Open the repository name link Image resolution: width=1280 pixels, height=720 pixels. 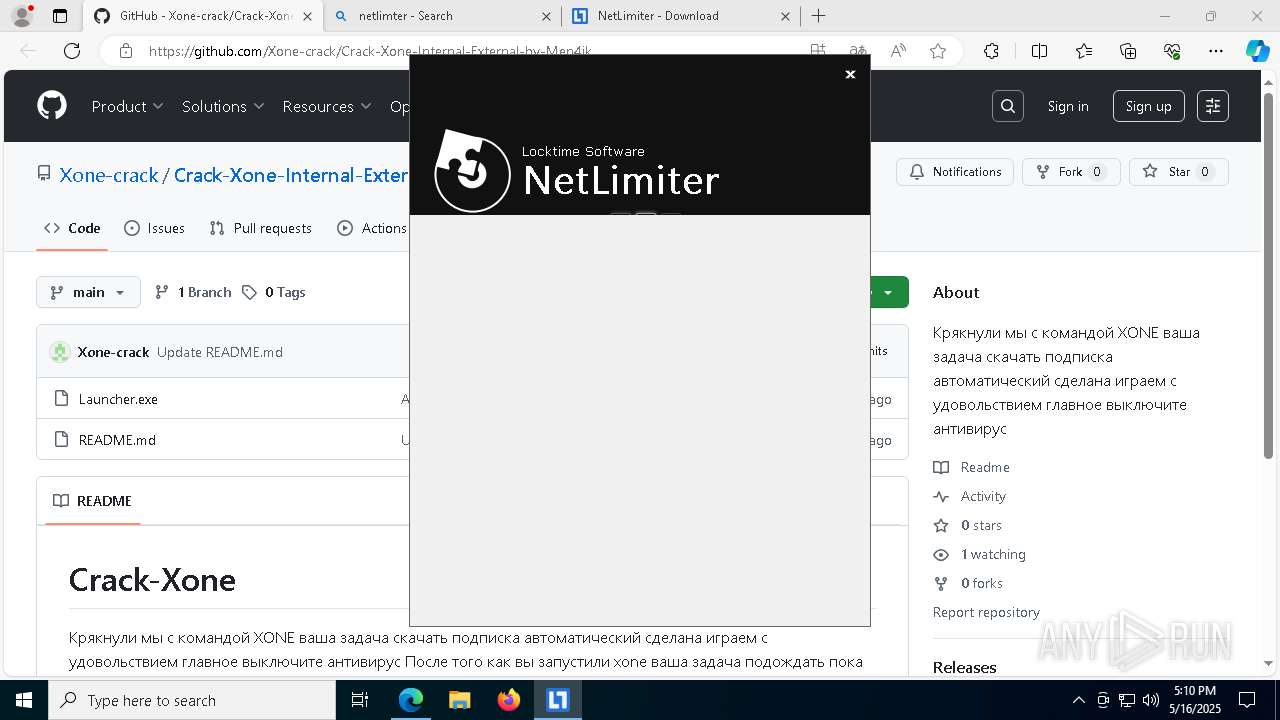[291, 175]
